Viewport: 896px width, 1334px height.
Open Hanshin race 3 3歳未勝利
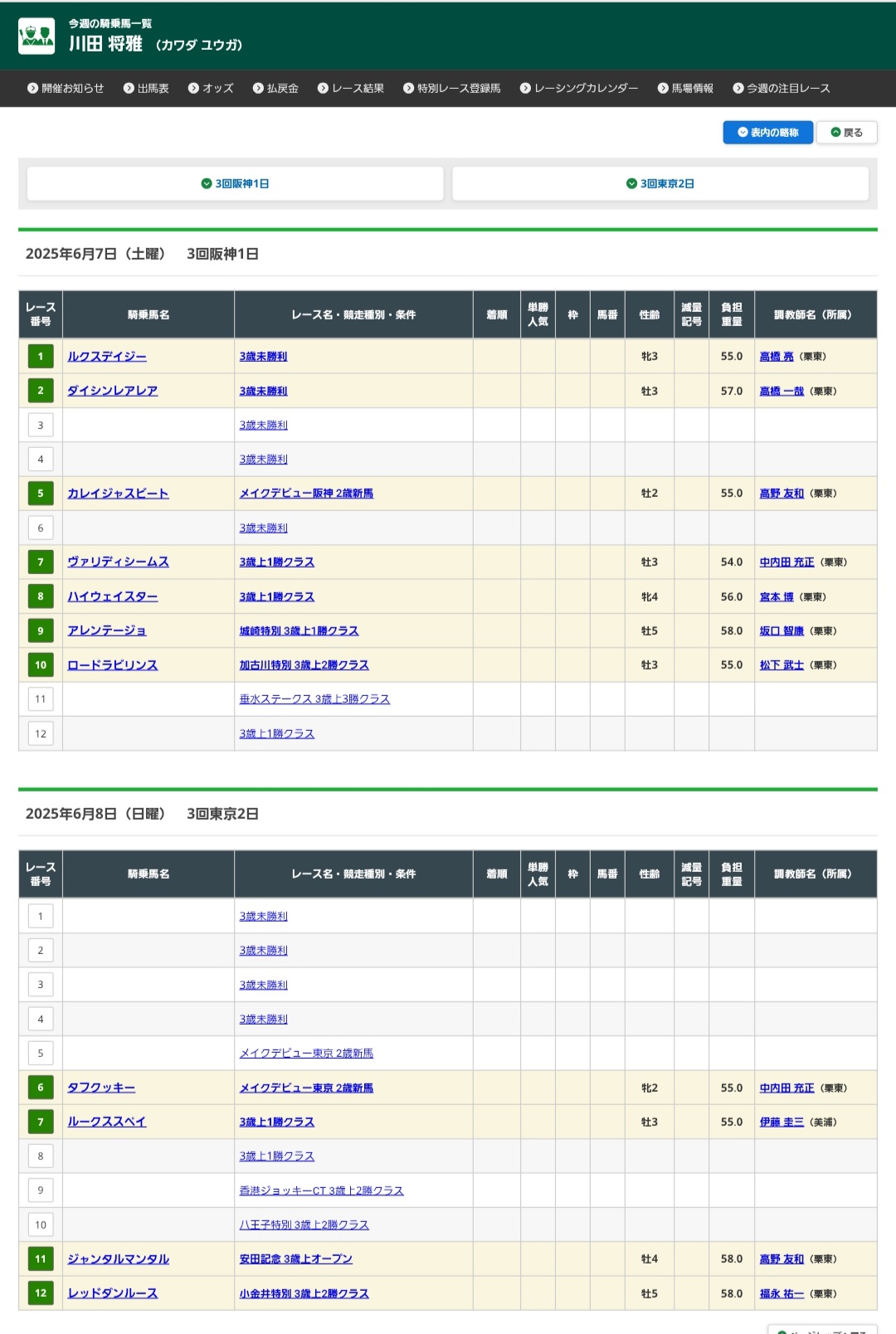[263, 425]
